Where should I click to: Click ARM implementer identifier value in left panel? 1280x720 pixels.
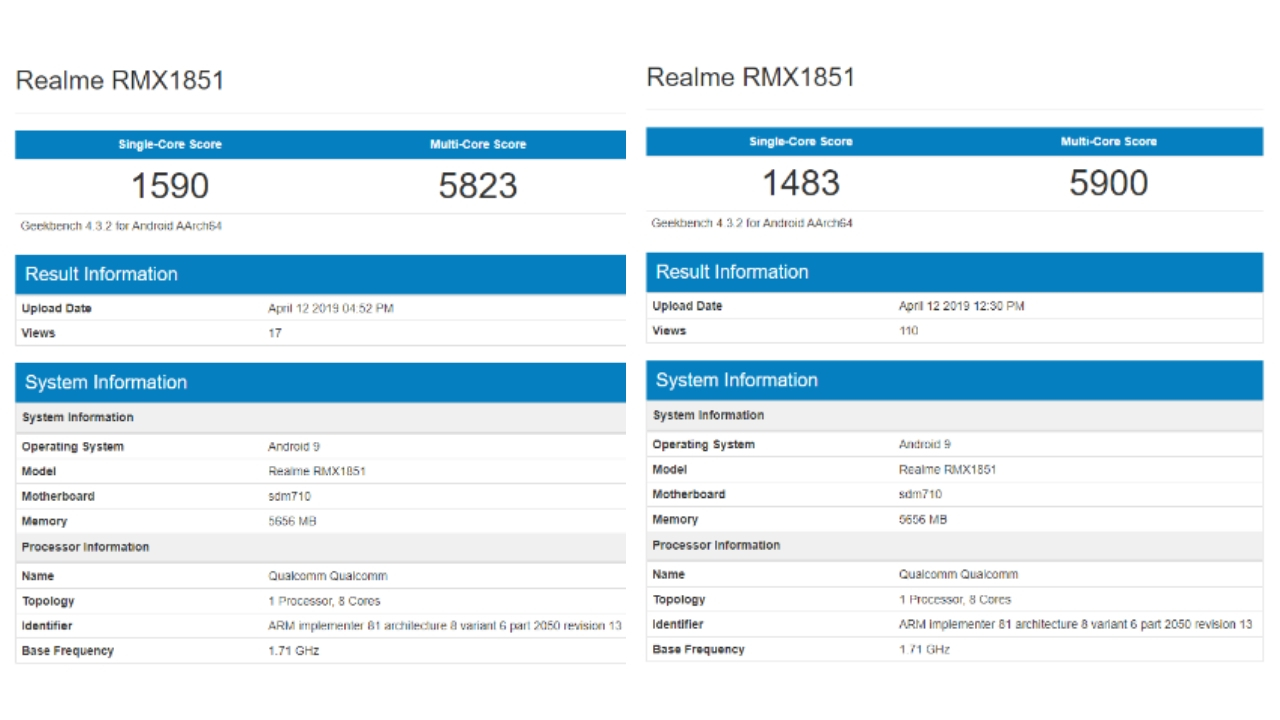coord(445,626)
